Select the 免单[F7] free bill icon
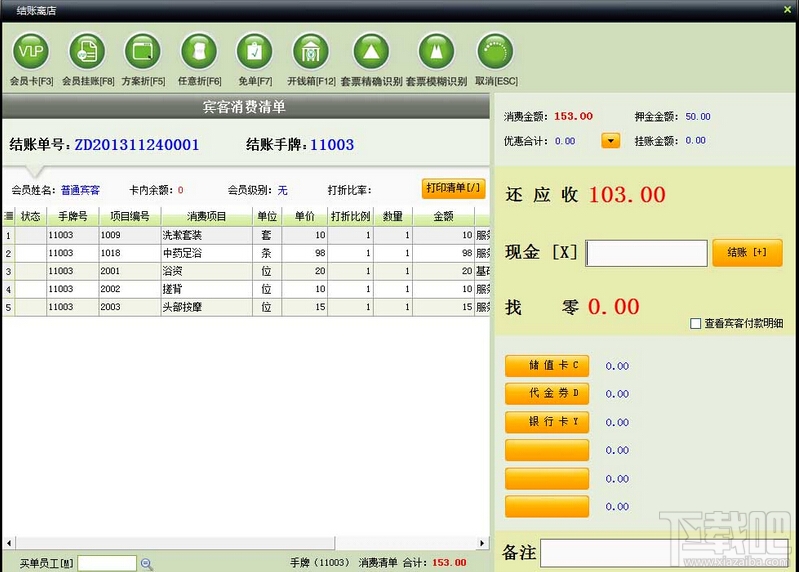The image size is (799, 572). [255, 51]
